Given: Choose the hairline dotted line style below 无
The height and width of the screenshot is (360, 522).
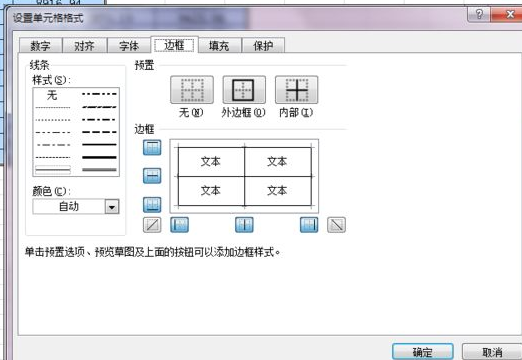Looking at the screenshot, I should point(53,107).
